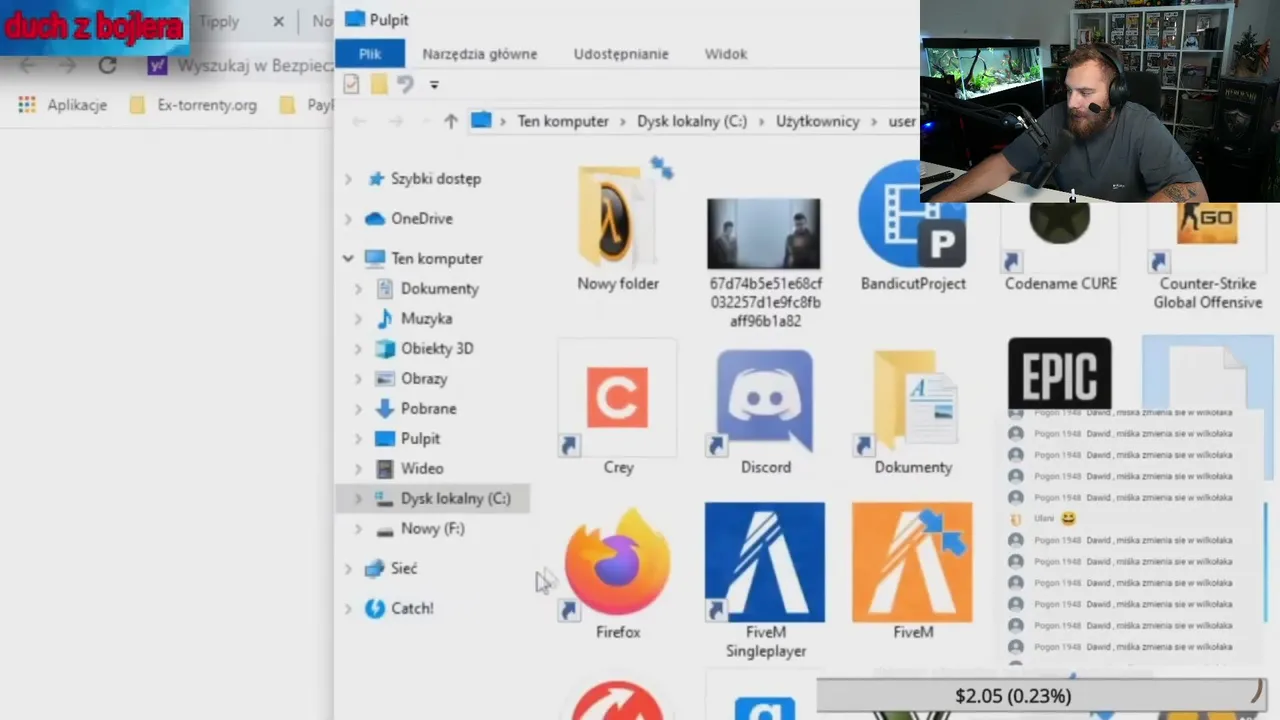Expand the Catch! tree node
The image size is (1280, 720).
point(348,609)
